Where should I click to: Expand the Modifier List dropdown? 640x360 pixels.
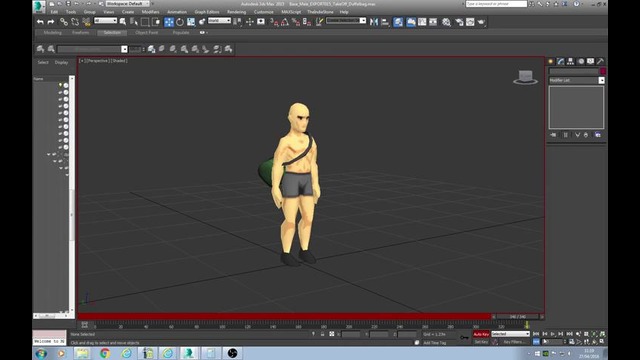(x=601, y=80)
